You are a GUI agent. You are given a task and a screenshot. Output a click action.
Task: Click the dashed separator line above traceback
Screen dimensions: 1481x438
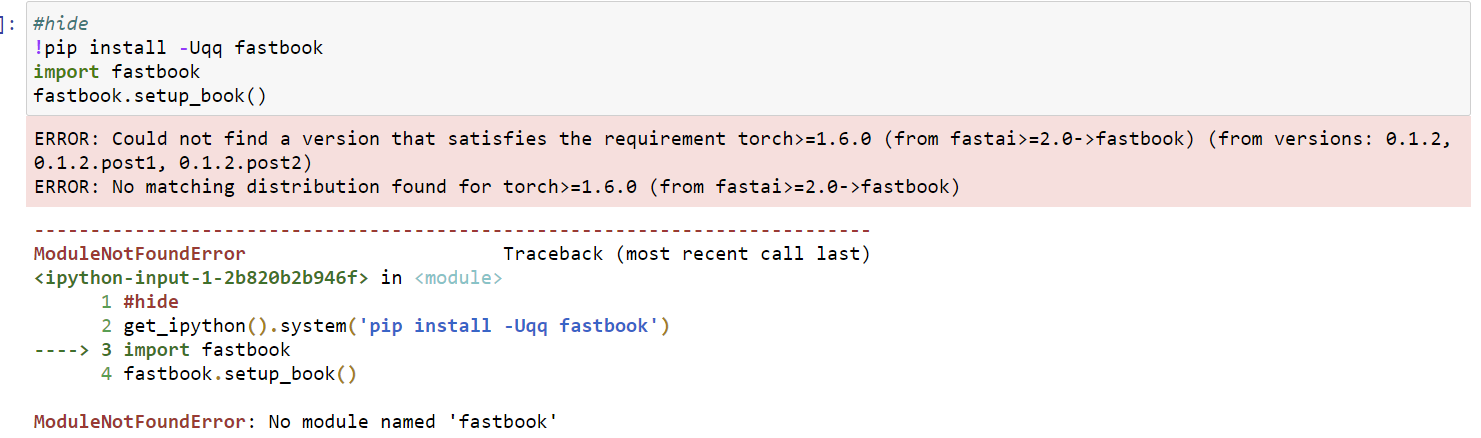(452, 231)
